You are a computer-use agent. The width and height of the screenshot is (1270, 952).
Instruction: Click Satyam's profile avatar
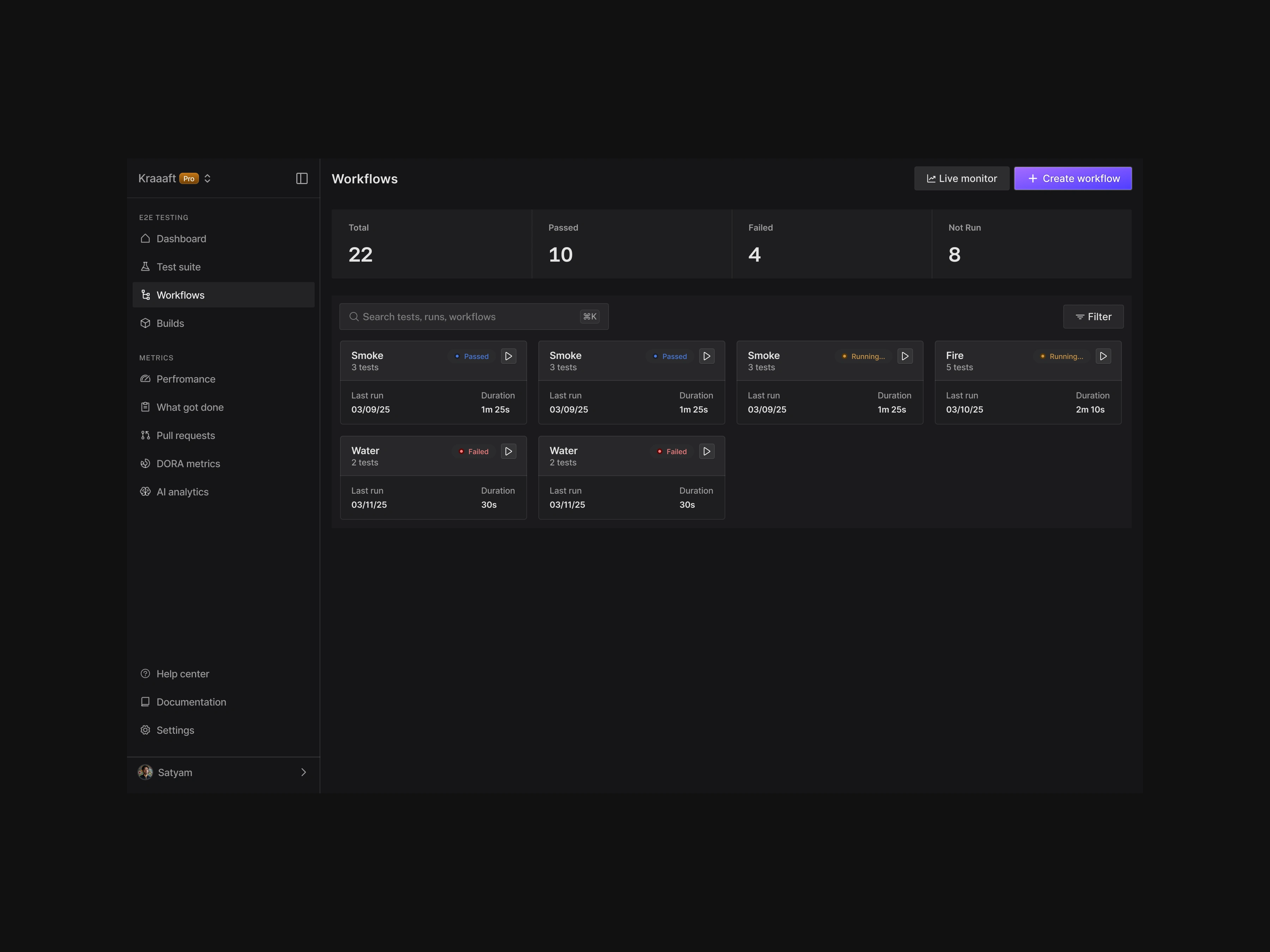[145, 773]
